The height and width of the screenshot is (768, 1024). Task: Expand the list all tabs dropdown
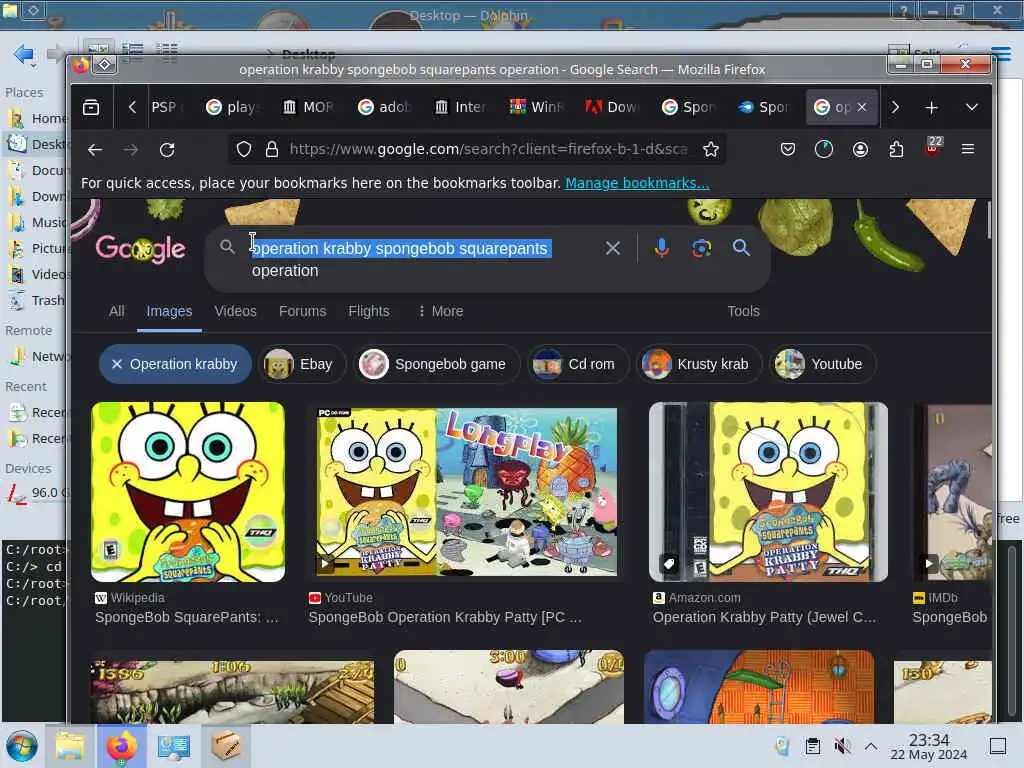click(x=972, y=107)
